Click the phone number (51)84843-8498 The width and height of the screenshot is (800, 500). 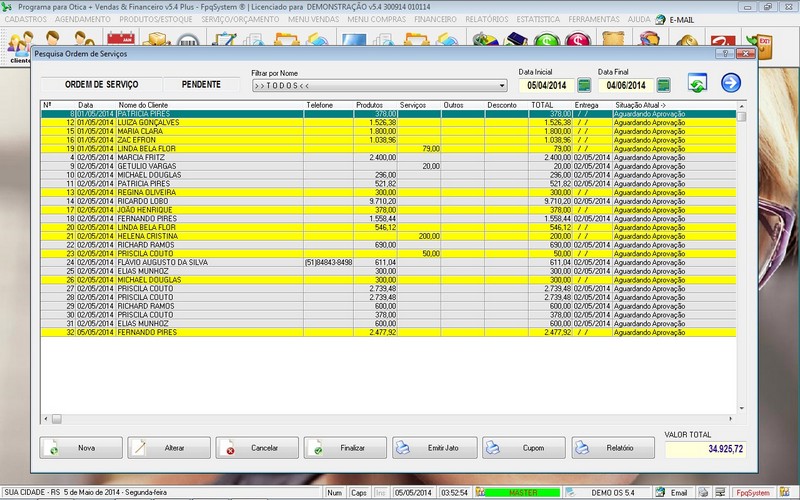[x=329, y=262]
